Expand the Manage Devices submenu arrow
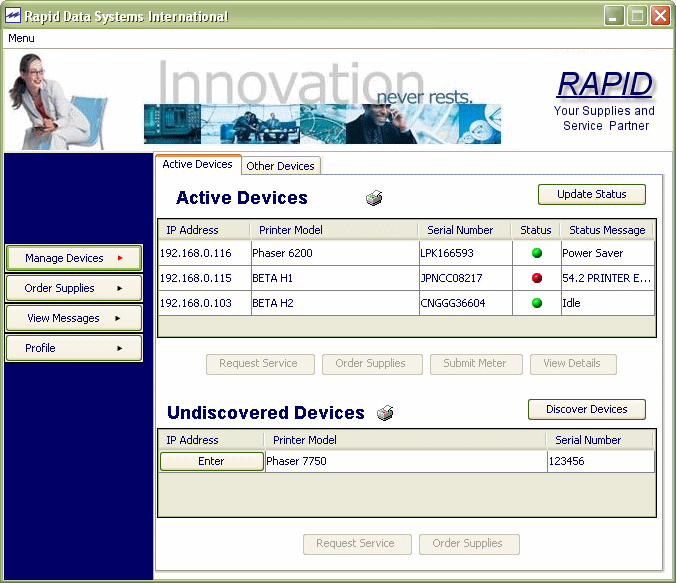676x583 pixels. click(120, 258)
